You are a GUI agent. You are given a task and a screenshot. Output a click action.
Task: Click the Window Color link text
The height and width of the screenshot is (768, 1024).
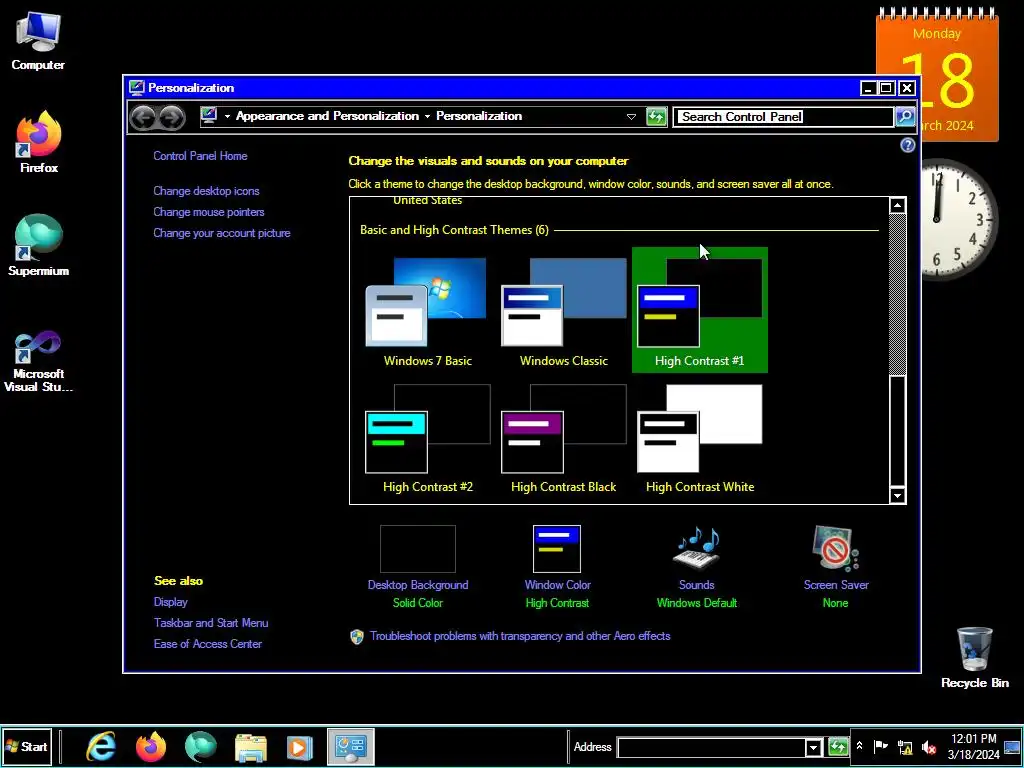558,585
